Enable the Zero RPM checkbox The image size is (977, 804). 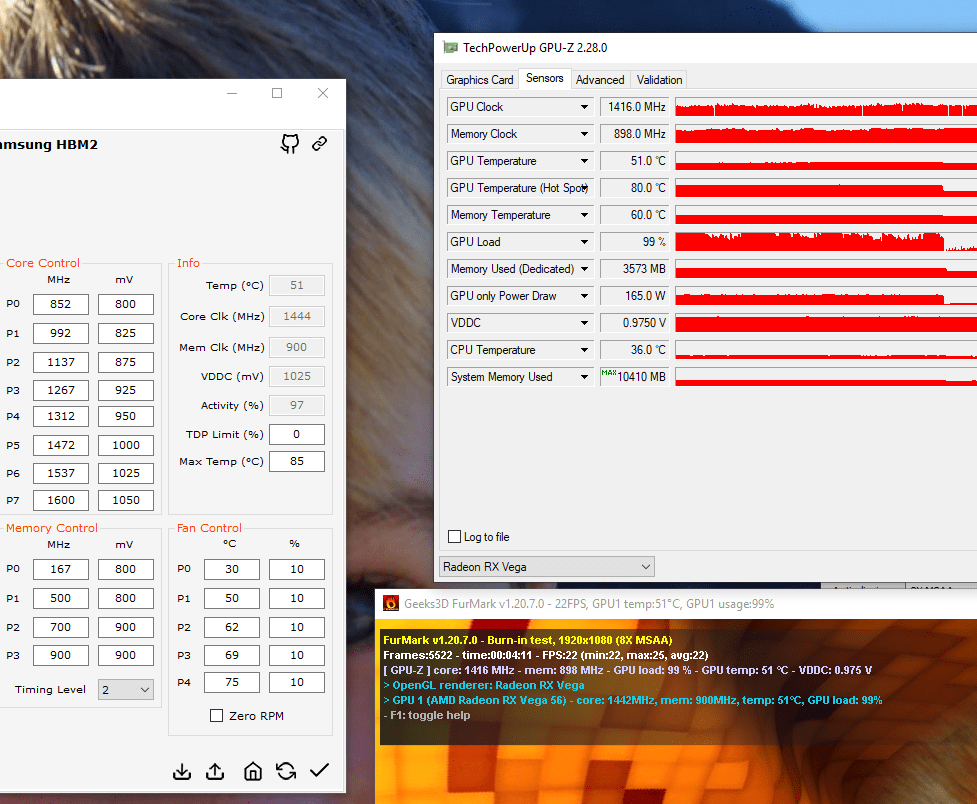click(216, 715)
